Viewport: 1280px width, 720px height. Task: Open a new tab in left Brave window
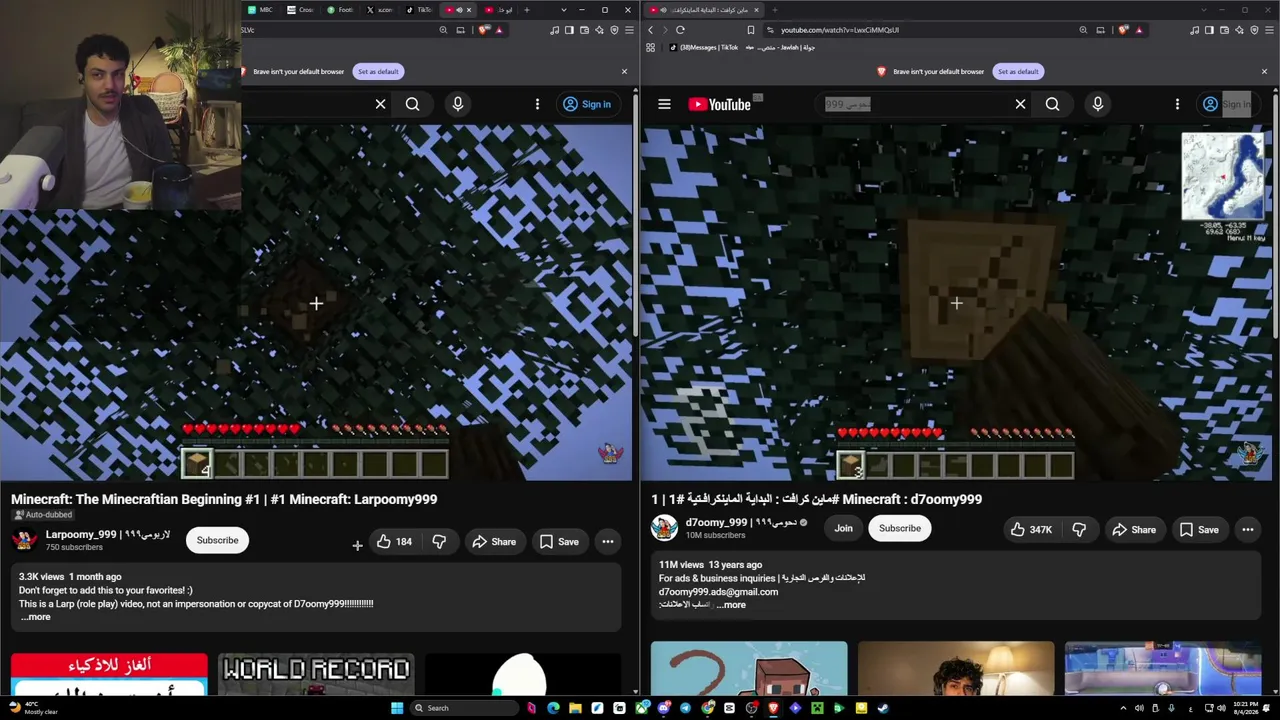point(527,10)
